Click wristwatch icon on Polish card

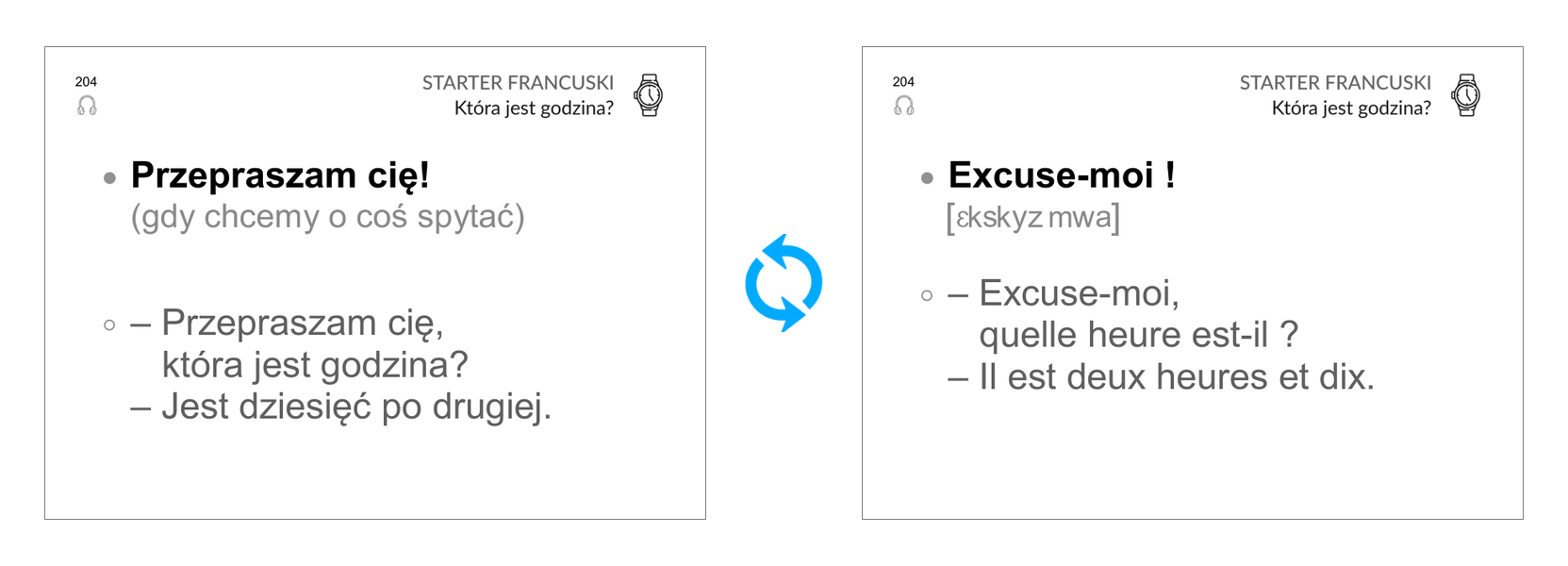point(649,95)
